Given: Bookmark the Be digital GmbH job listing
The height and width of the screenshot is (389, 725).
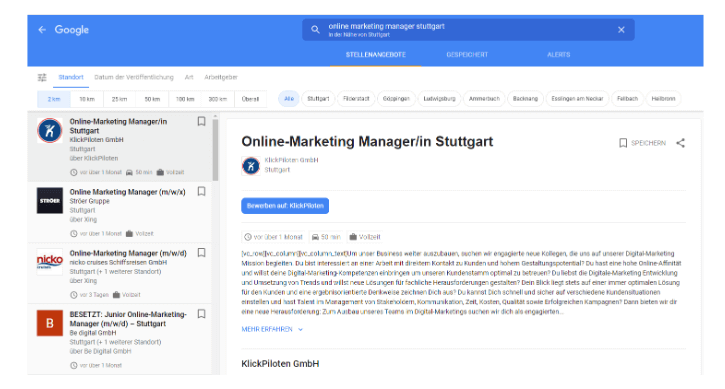Looking at the screenshot, I should point(201,314).
